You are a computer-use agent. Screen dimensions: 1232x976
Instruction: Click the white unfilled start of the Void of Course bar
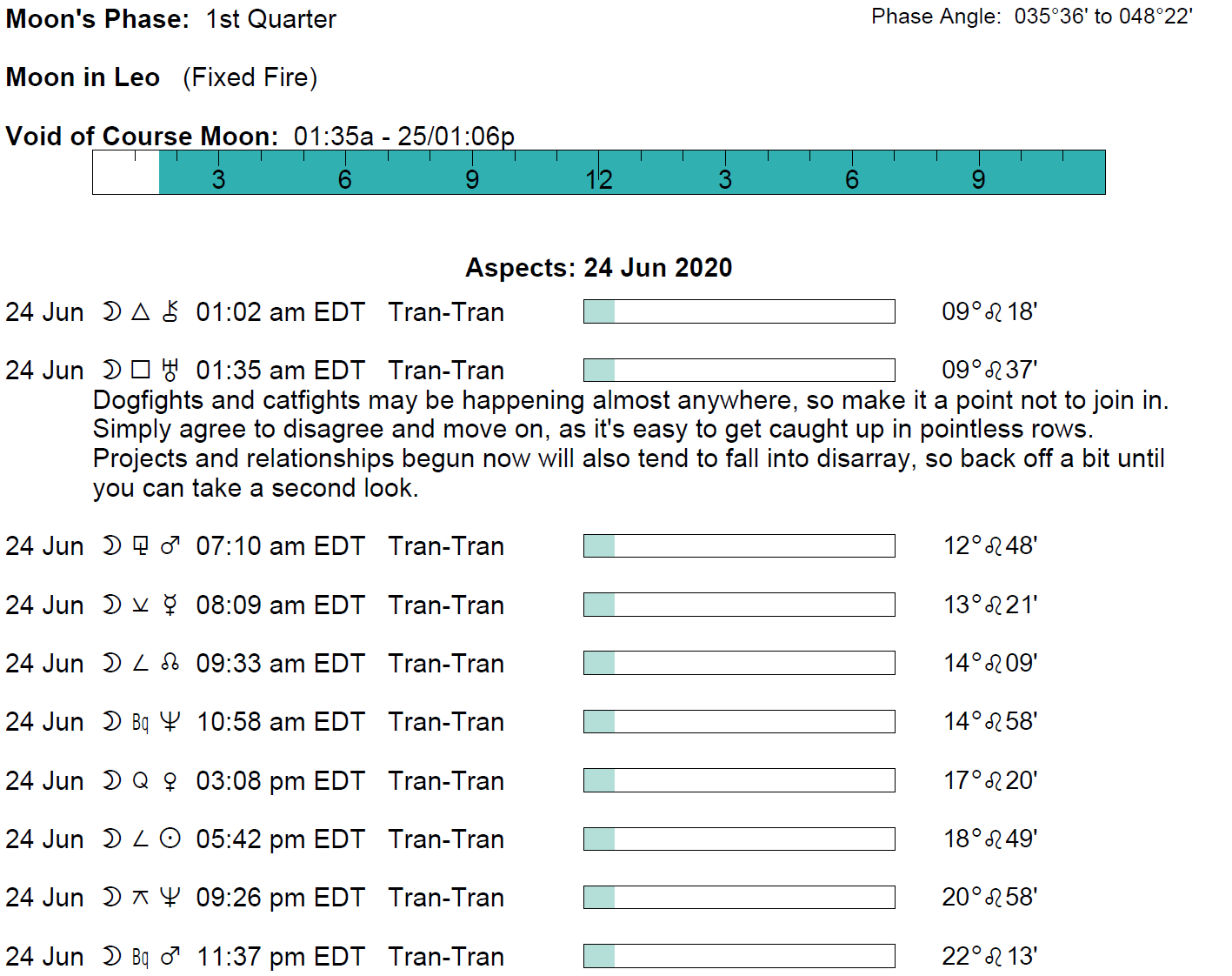tap(125, 173)
